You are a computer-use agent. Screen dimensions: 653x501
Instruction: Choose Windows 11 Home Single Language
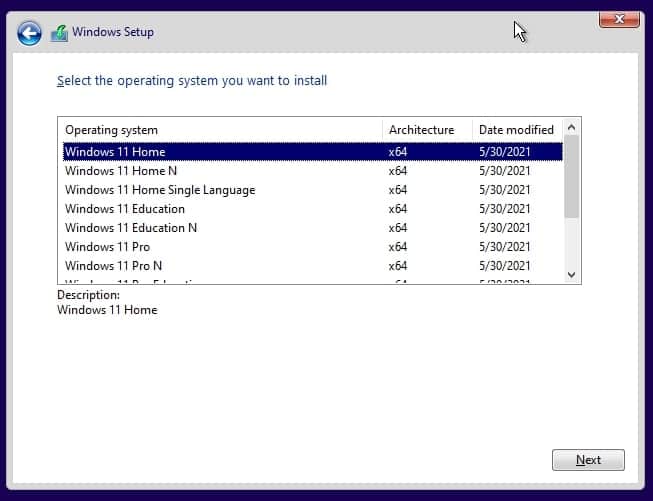point(160,190)
